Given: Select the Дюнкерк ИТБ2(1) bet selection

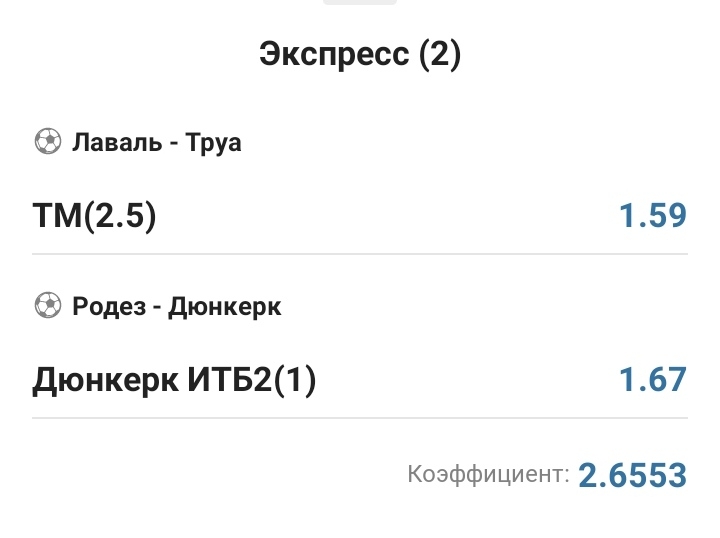Looking at the screenshot, I should (x=174, y=380).
